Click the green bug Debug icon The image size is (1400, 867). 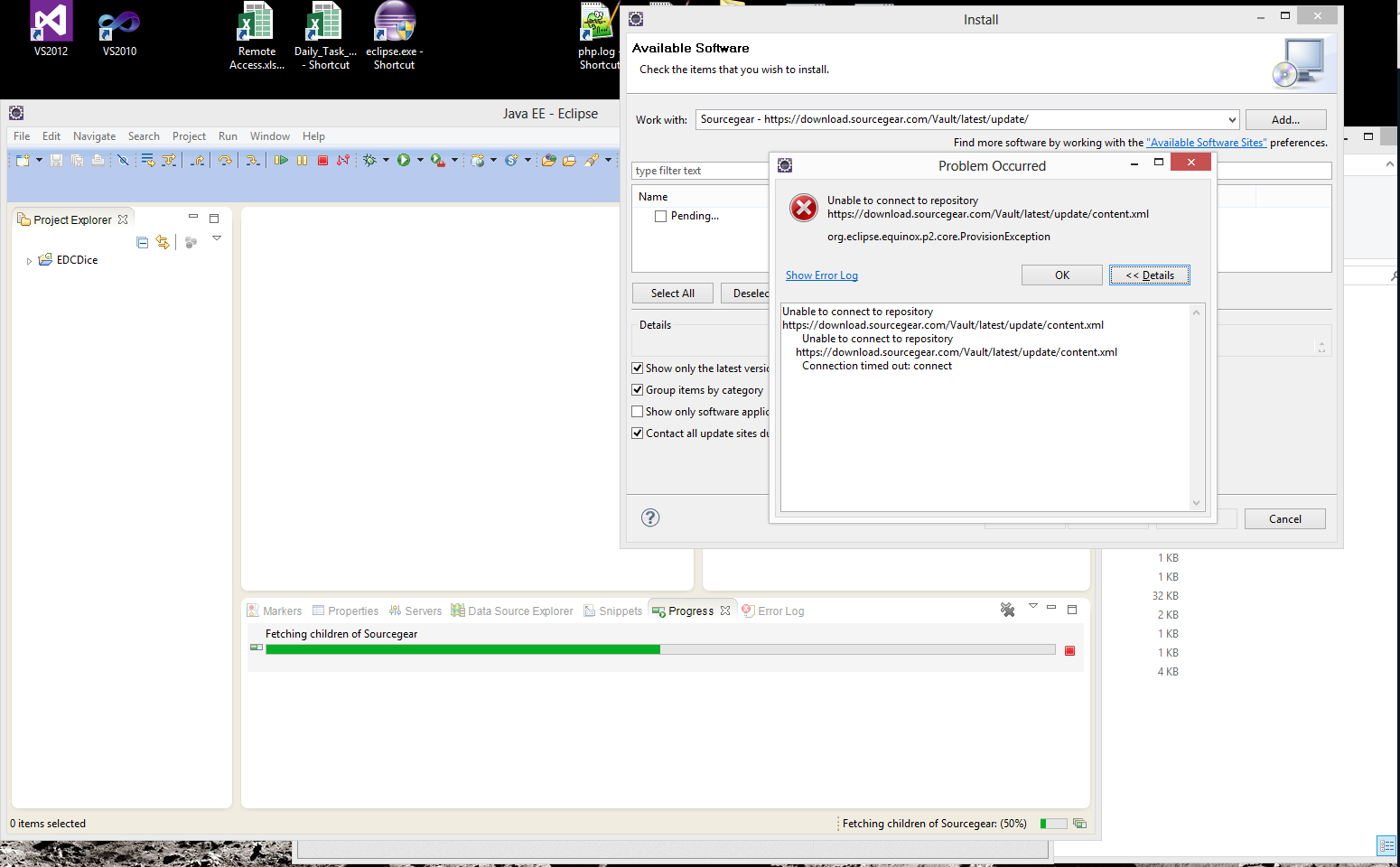point(369,160)
